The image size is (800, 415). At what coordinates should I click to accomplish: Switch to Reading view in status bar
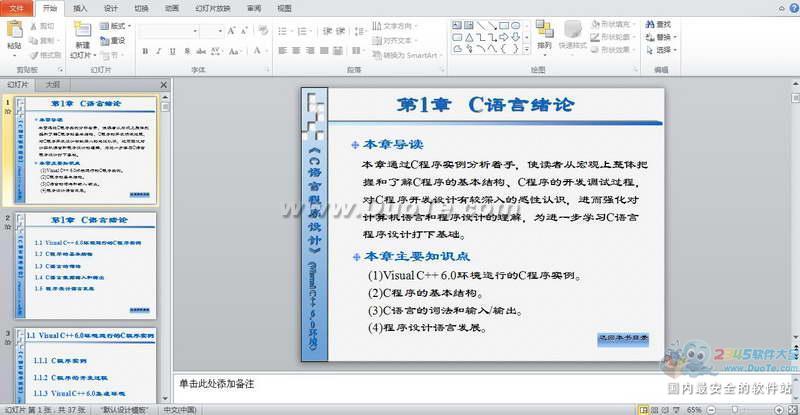pos(666,410)
